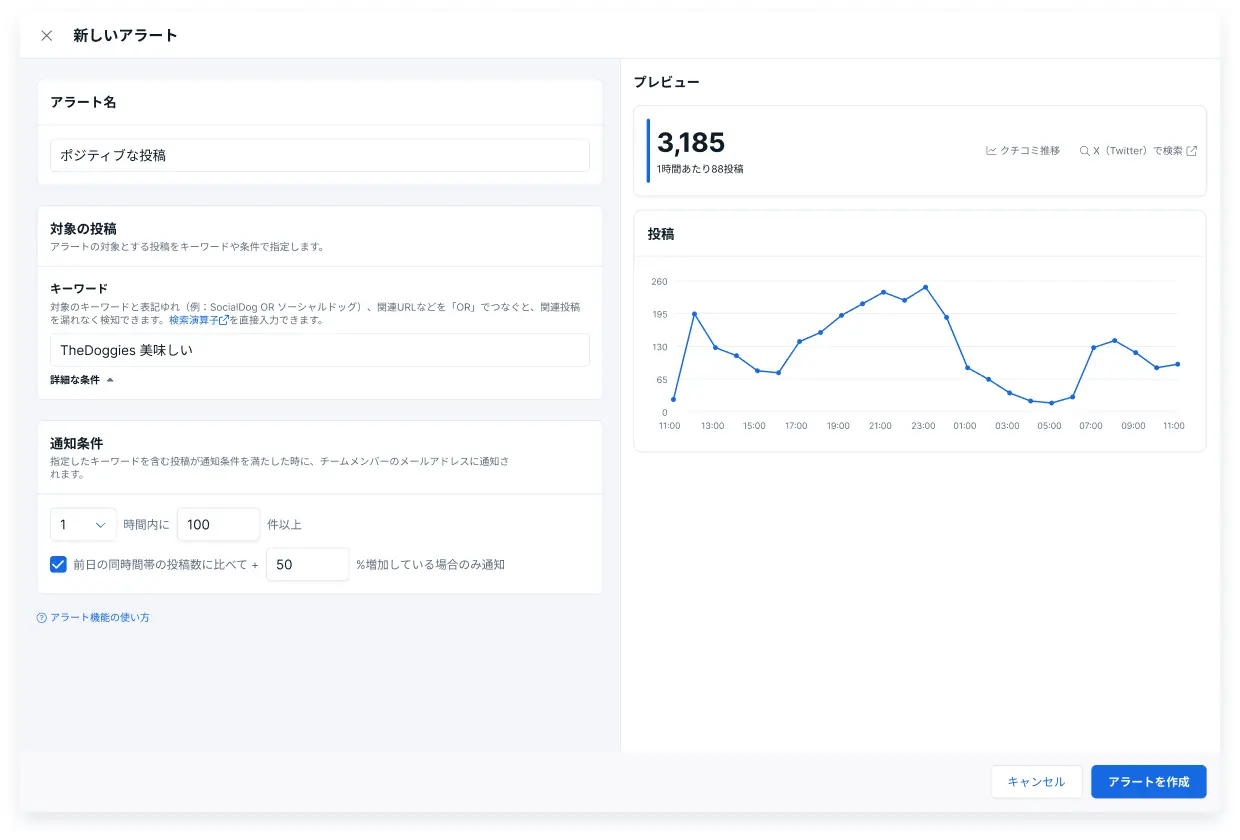Open the hours dropdown showing 1
The height and width of the screenshot is (840, 1240).
tap(83, 525)
